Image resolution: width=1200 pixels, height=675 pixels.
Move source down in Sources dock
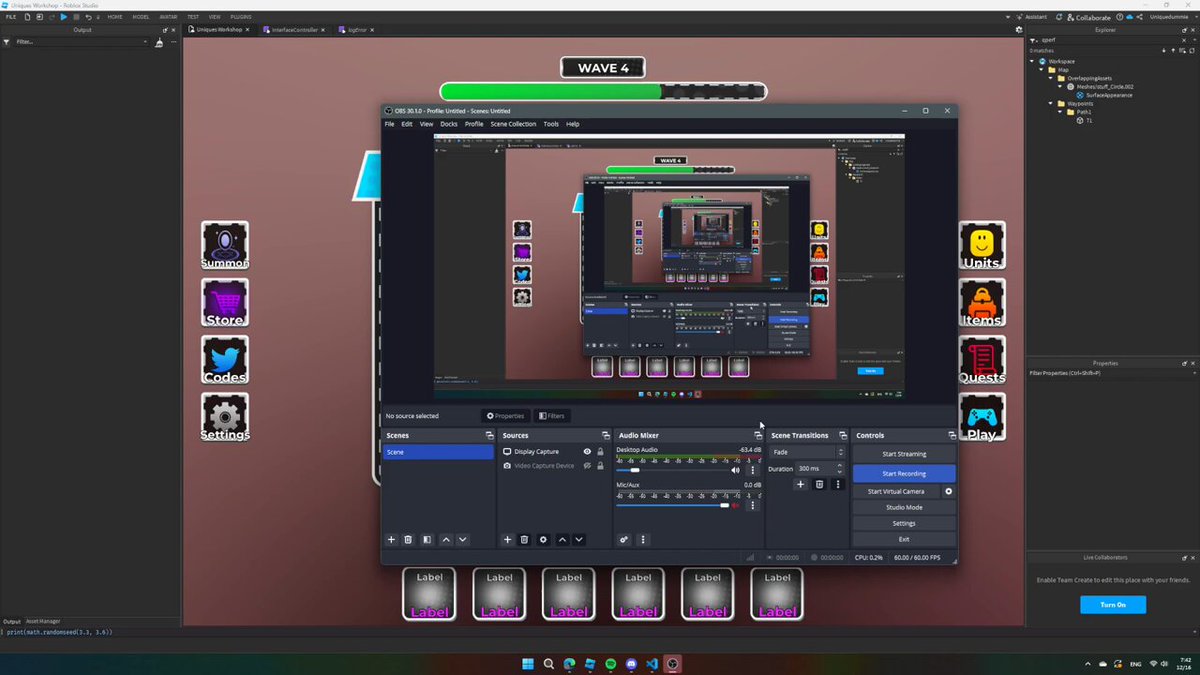click(x=579, y=539)
